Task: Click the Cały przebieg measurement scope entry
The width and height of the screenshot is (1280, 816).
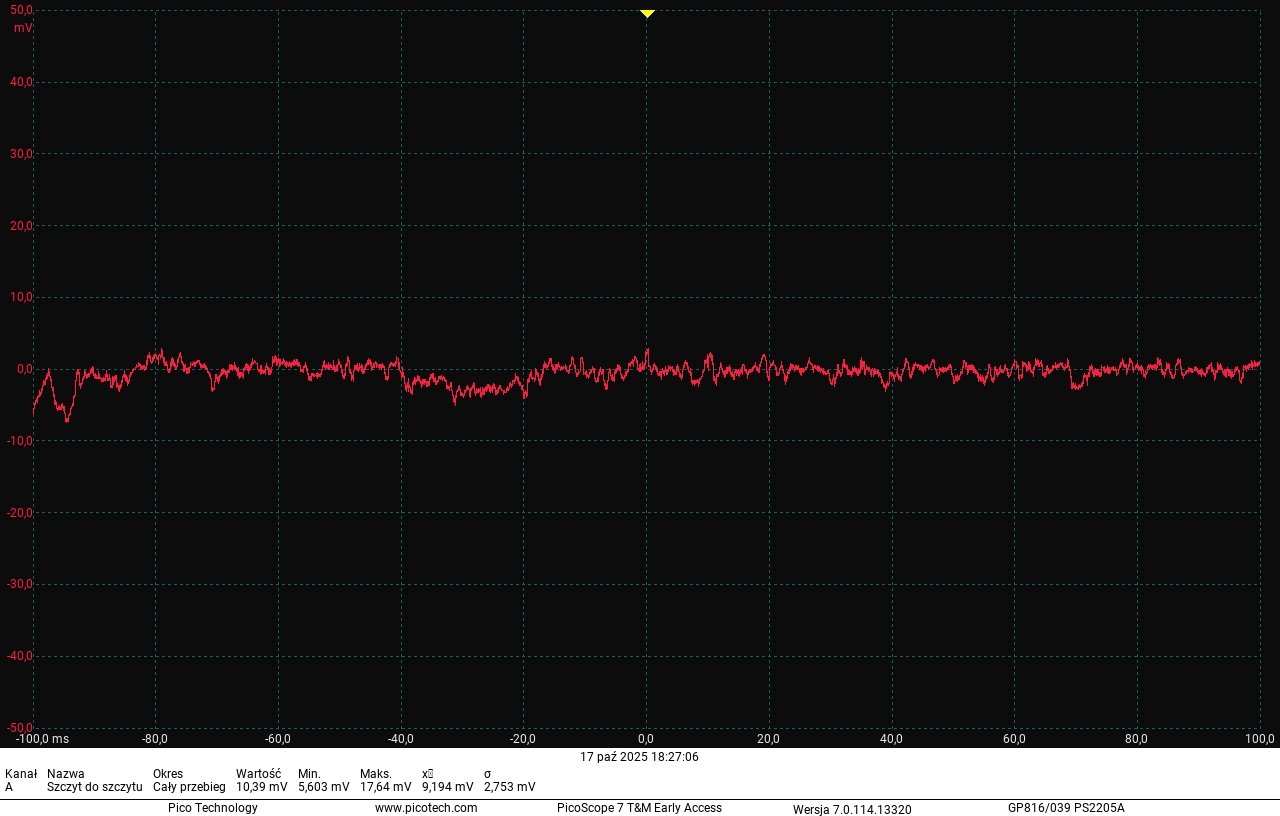Action: click(190, 787)
